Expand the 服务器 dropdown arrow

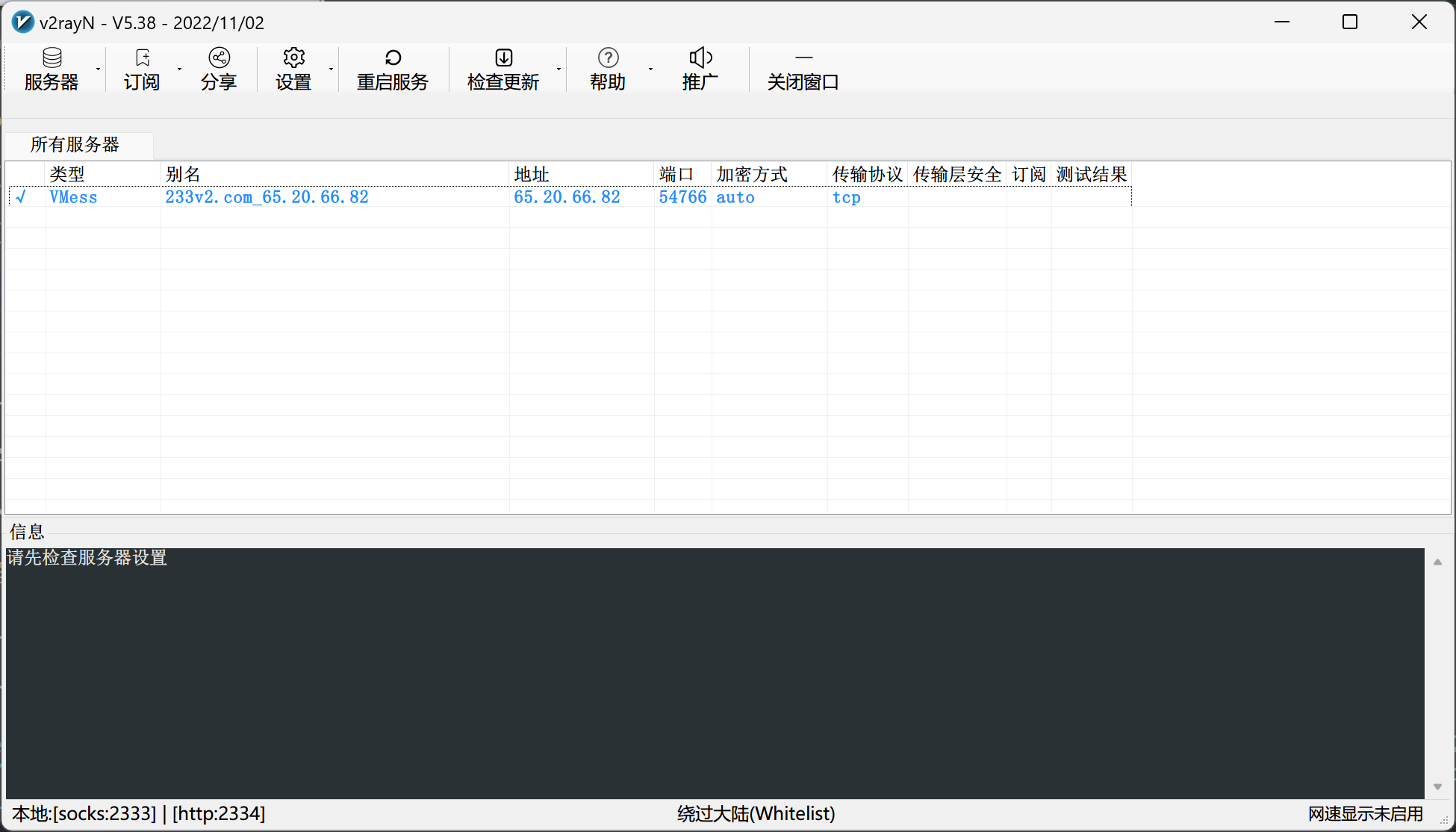click(99, 69)
